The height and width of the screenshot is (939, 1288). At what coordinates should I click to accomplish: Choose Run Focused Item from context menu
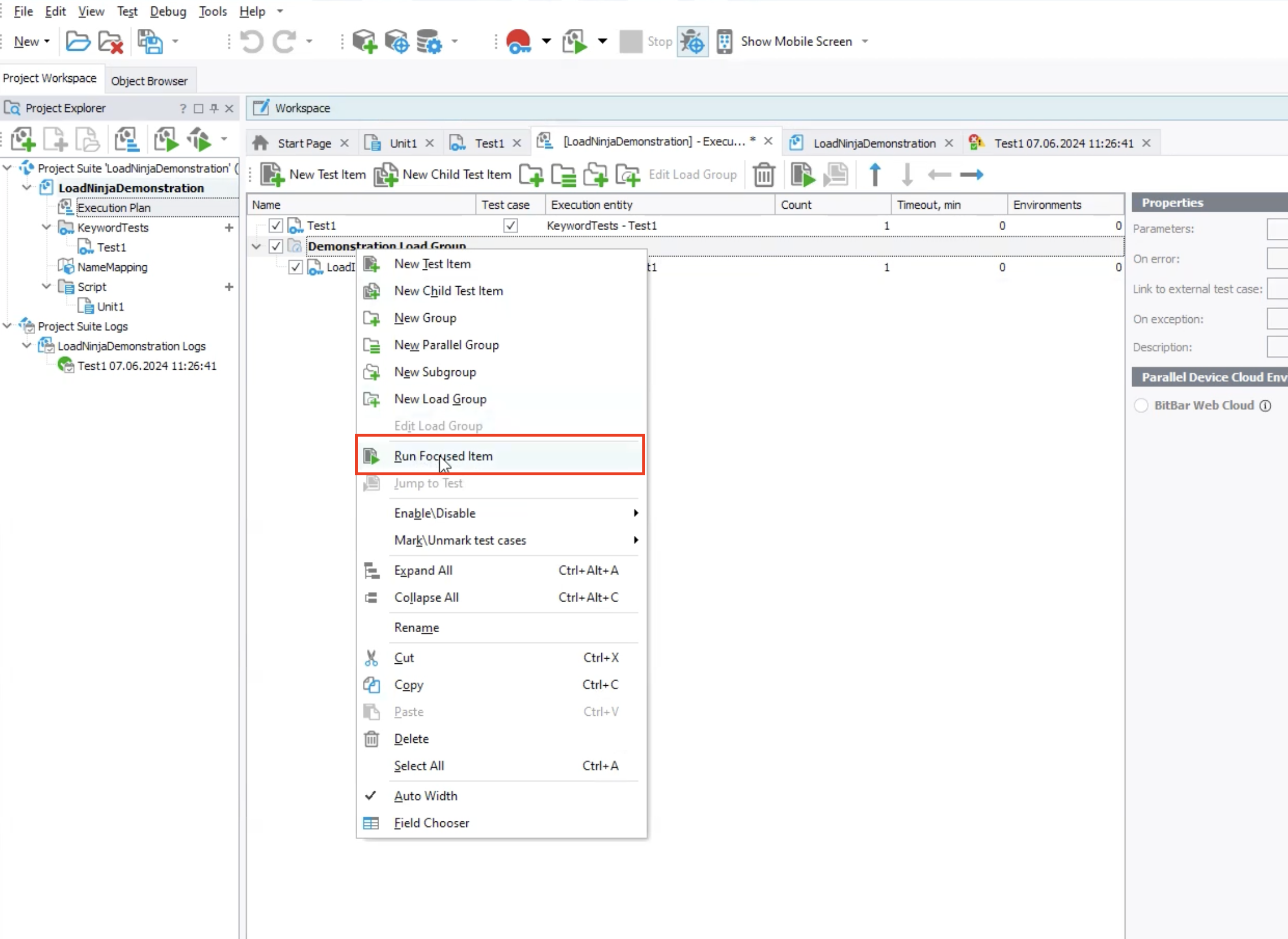point(443,456)
